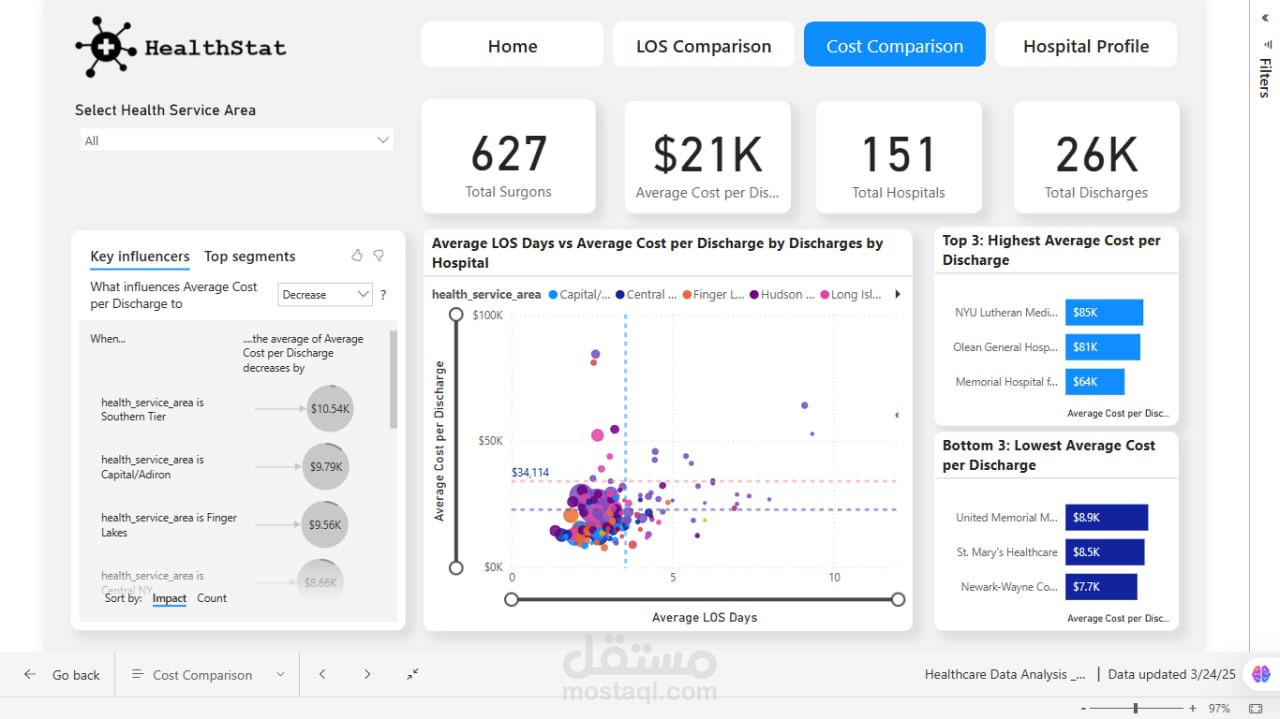The width and height of the screenshot is (1280, 719).
Task: Go to the next page arrow
Action: pyautogui.click(x=367, y=675)
